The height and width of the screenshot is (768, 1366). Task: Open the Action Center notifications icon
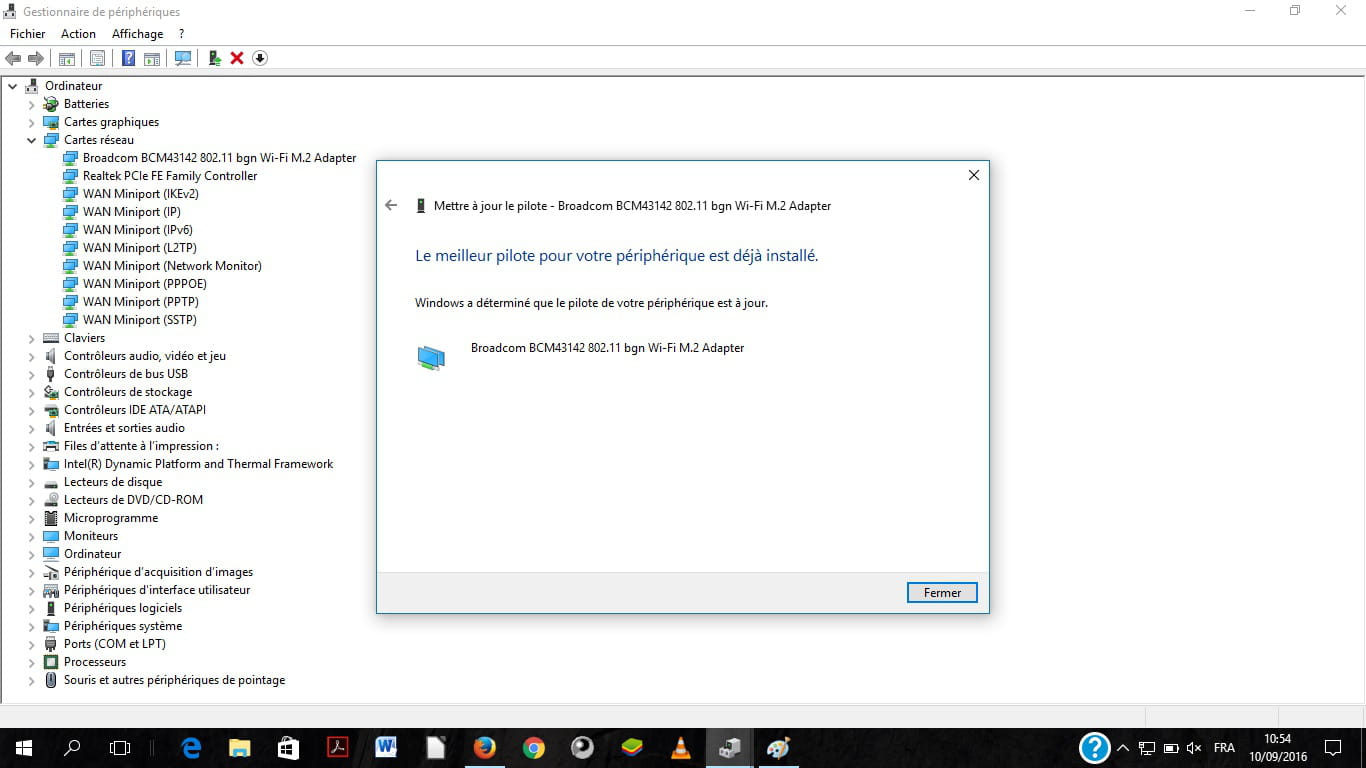coord(1332,747)
